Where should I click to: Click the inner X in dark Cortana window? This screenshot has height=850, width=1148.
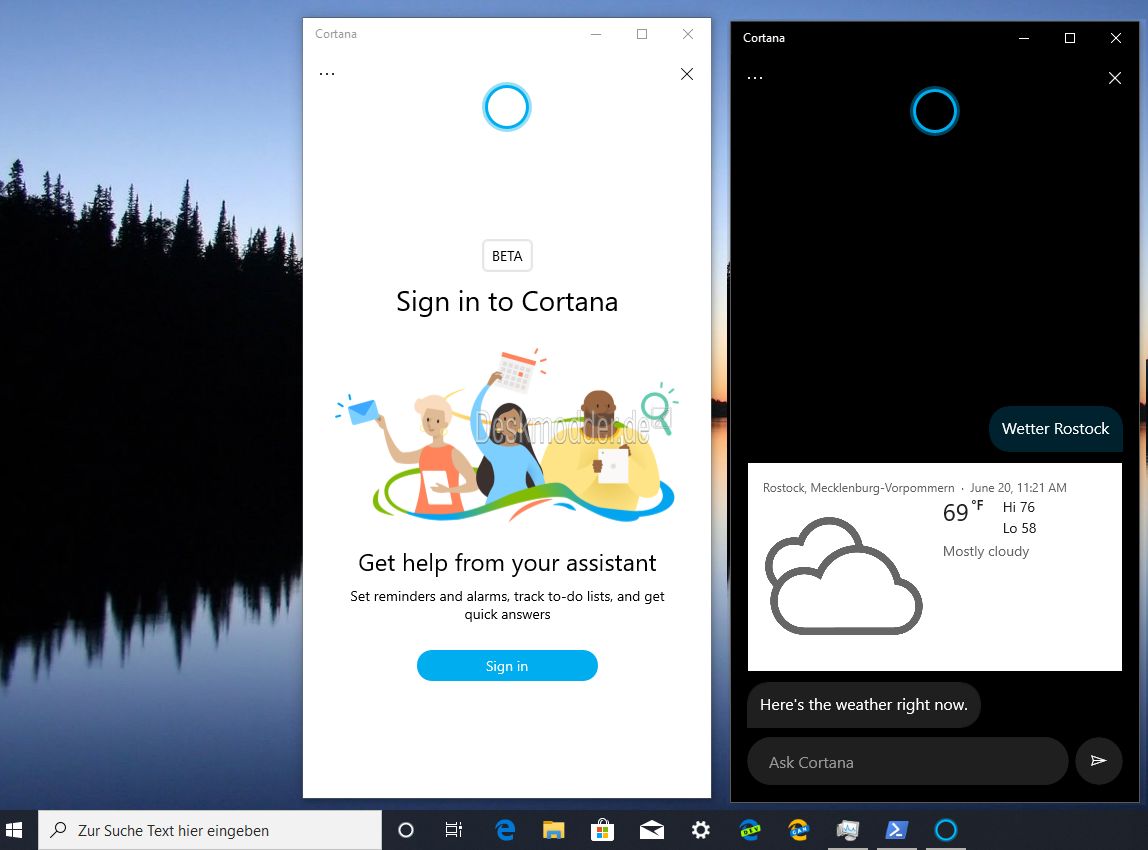coord(1114,78)
